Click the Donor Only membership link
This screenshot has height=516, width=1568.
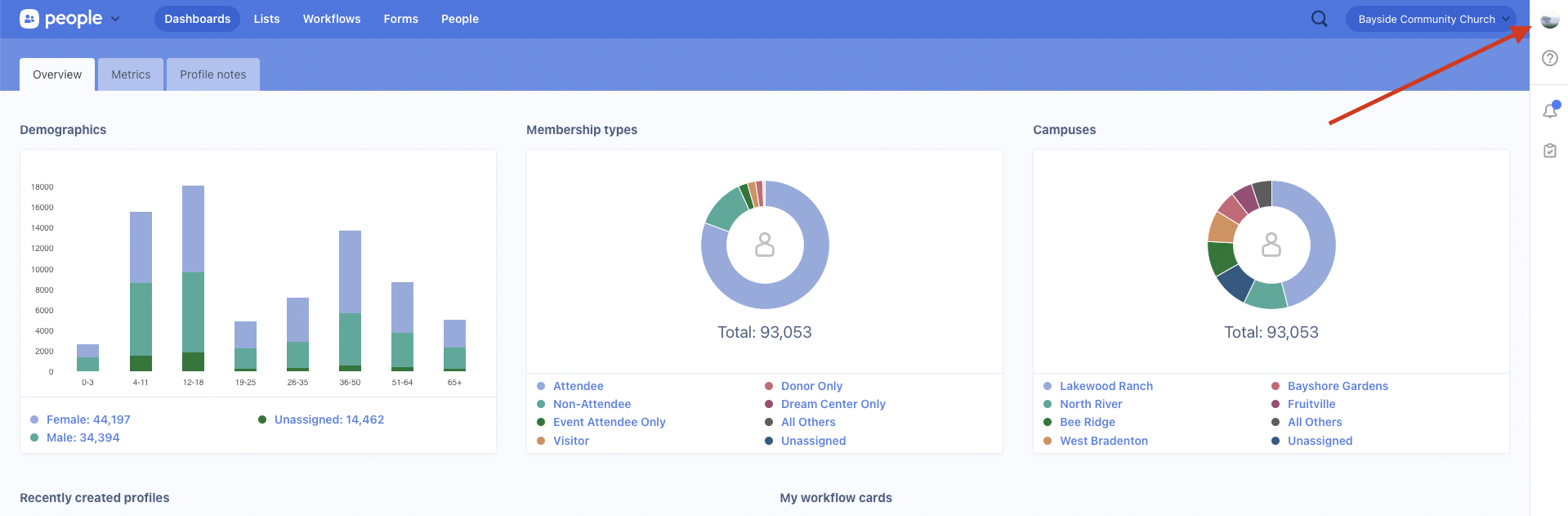click(x=811, y=386)
